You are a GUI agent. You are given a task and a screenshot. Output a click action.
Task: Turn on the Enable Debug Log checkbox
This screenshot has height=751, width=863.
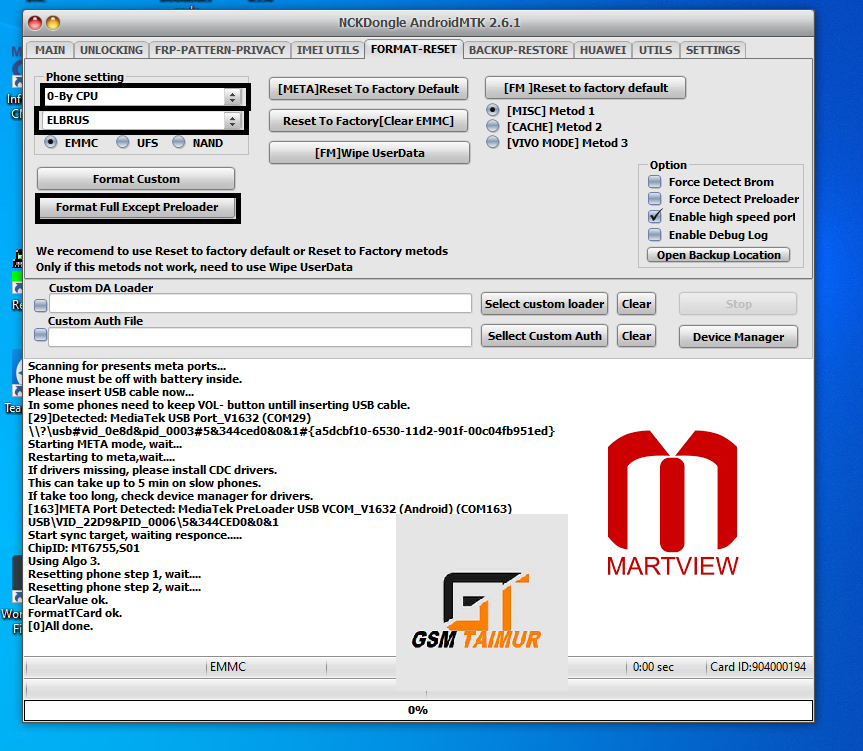pyautogui.click(x=654, y=235)
